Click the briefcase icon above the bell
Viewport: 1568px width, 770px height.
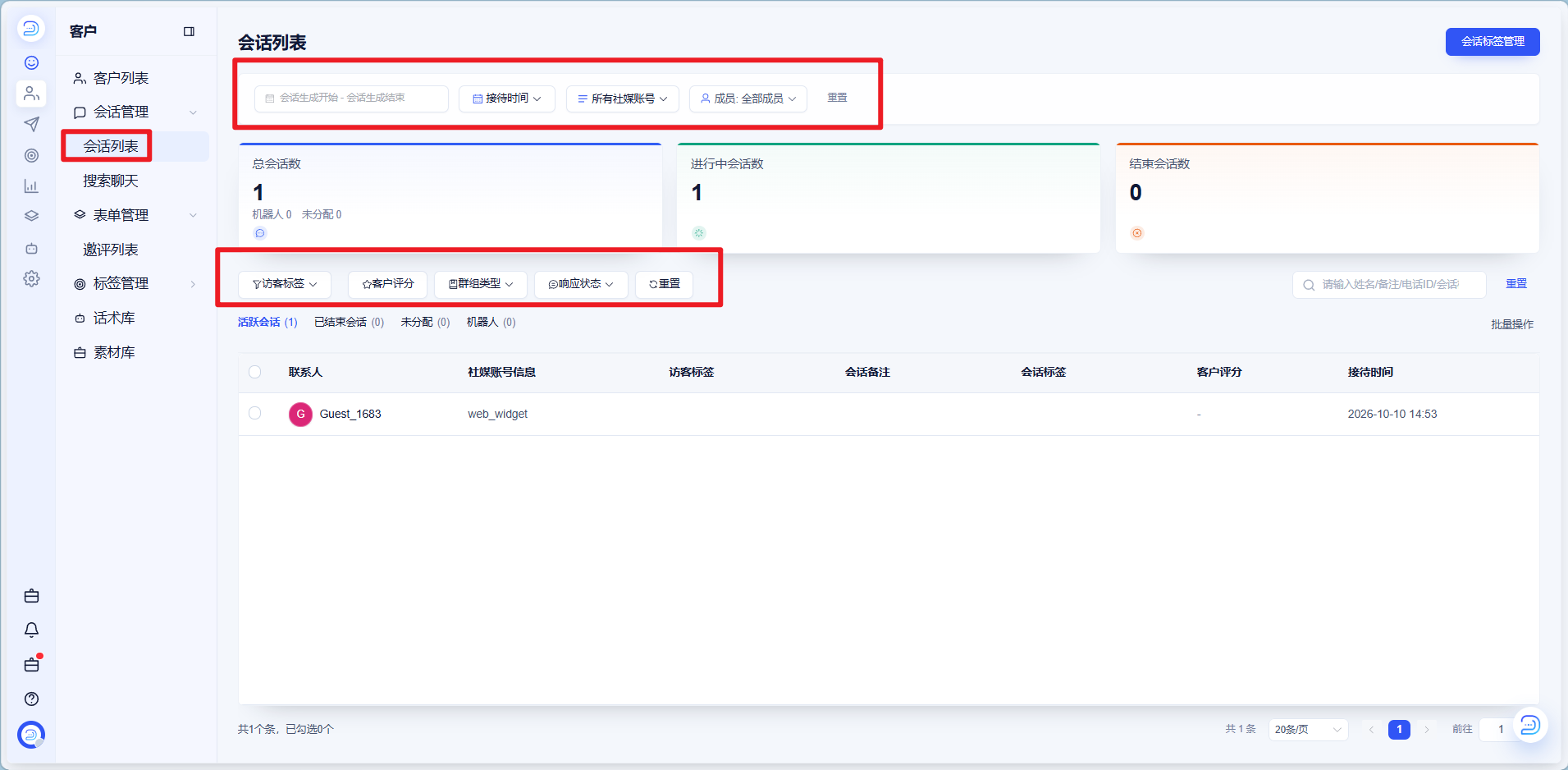point(31,596)
